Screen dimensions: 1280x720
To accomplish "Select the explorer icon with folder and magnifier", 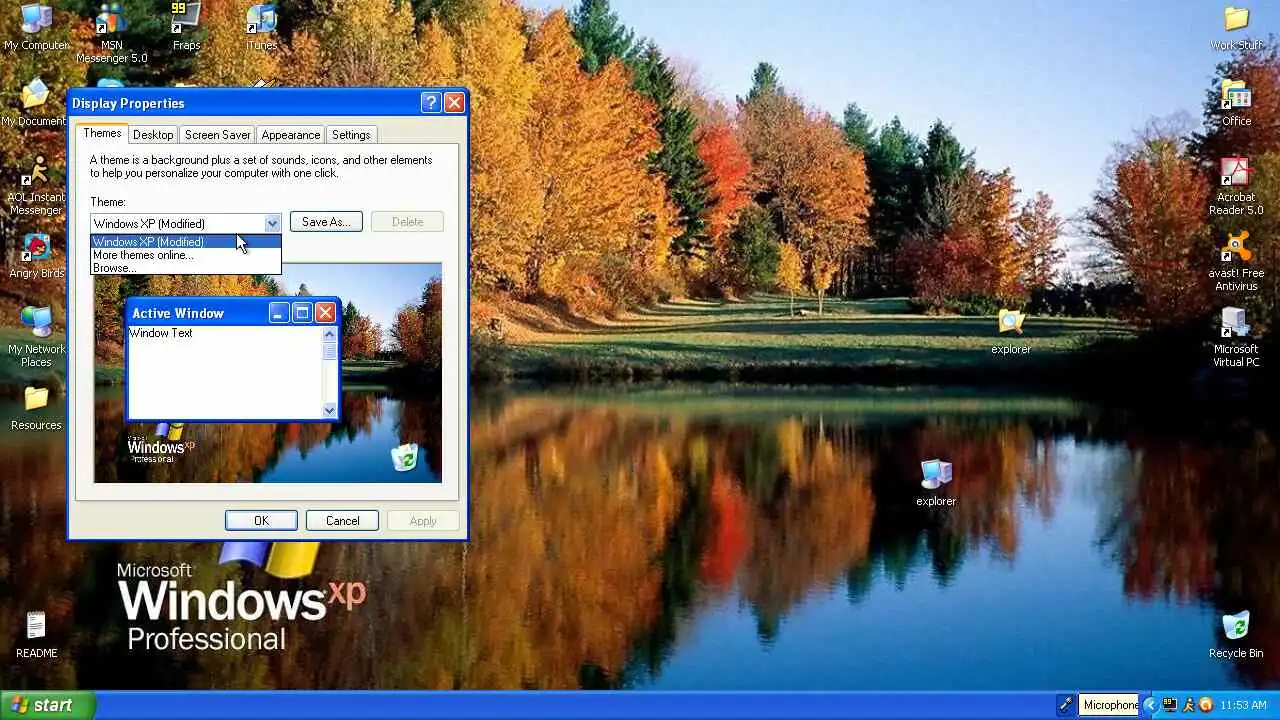I will (x=1011, y=331).
